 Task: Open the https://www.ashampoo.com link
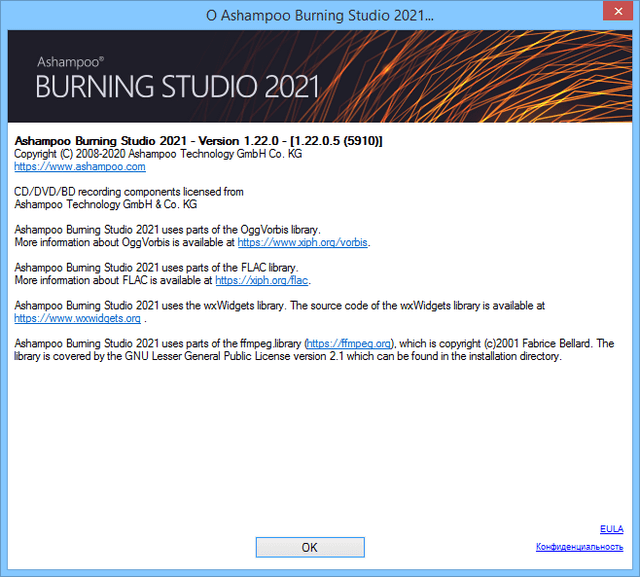80,166
